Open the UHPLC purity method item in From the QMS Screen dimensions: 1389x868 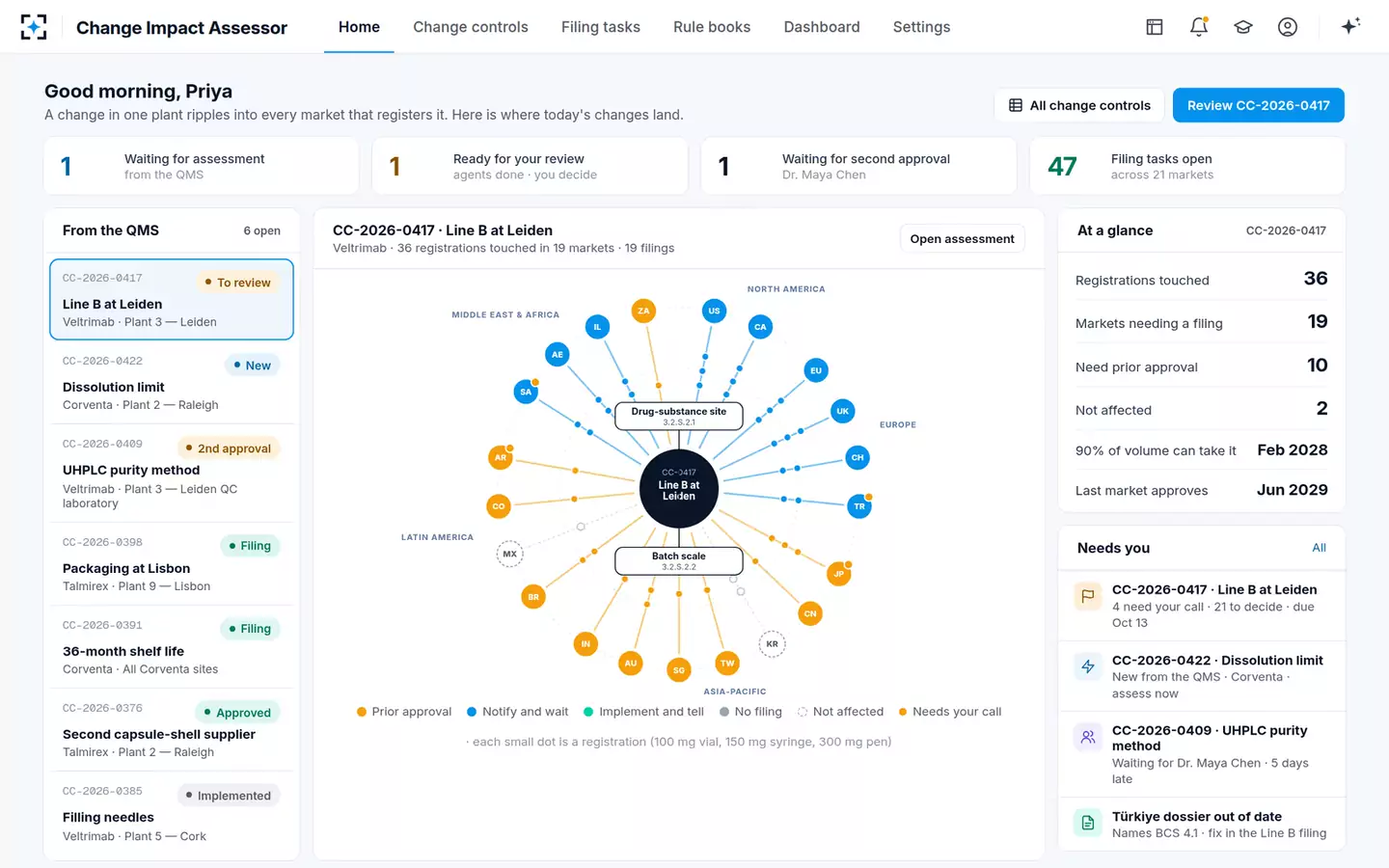[x=172, y=473]
